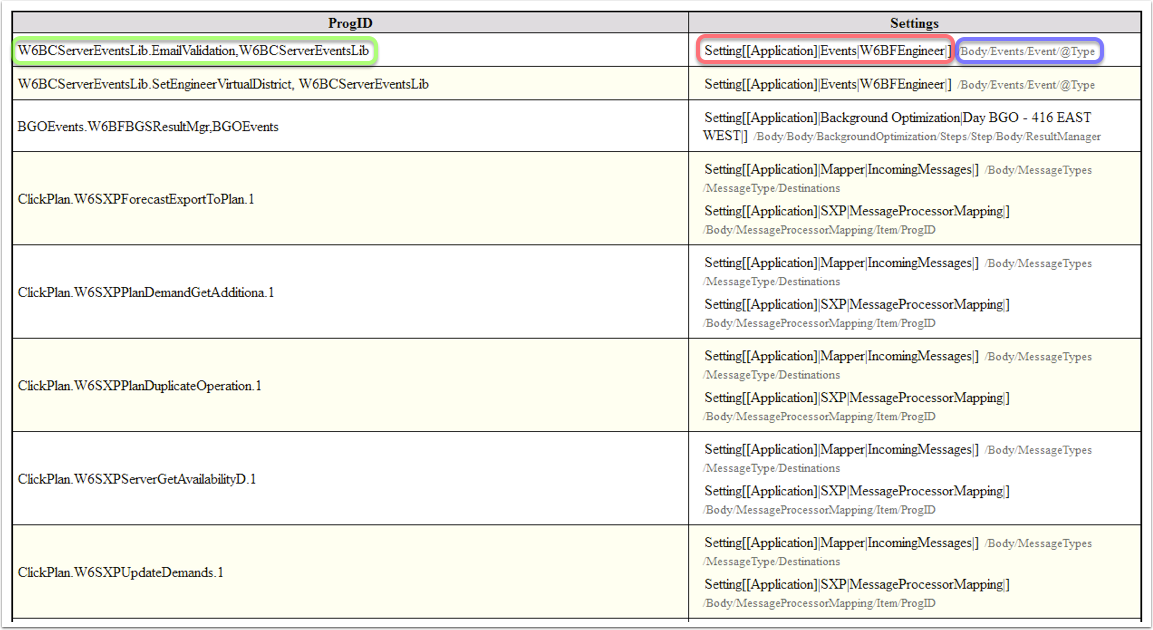This screenshot has height=630, width=1153.
Task: Click the /Body/Events/Event/@Type path in EmailValidation row
Action: 1027,51
